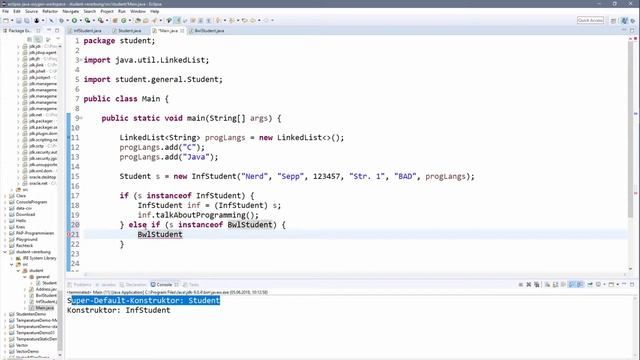This screenshot has height=360, width=640.
Task: Open the Run dropdown arrow beside green Run
Action: pyautogui.click(x=80, y=20)
